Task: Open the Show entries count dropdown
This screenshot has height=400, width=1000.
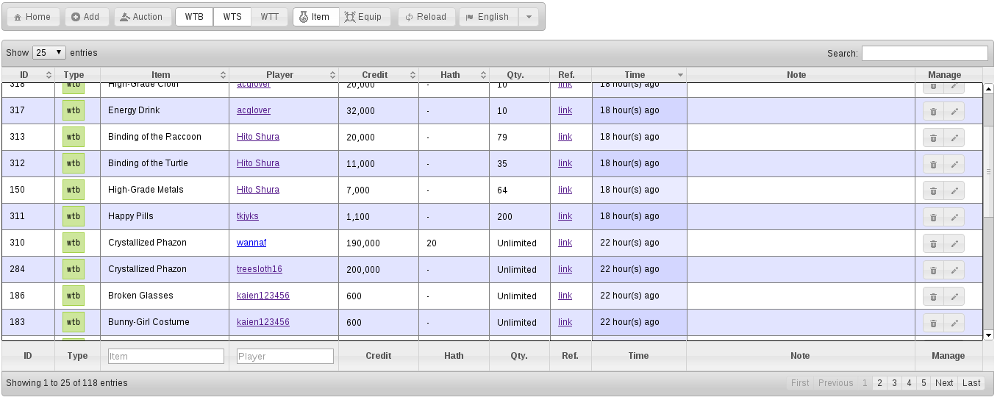Action: 49,52
